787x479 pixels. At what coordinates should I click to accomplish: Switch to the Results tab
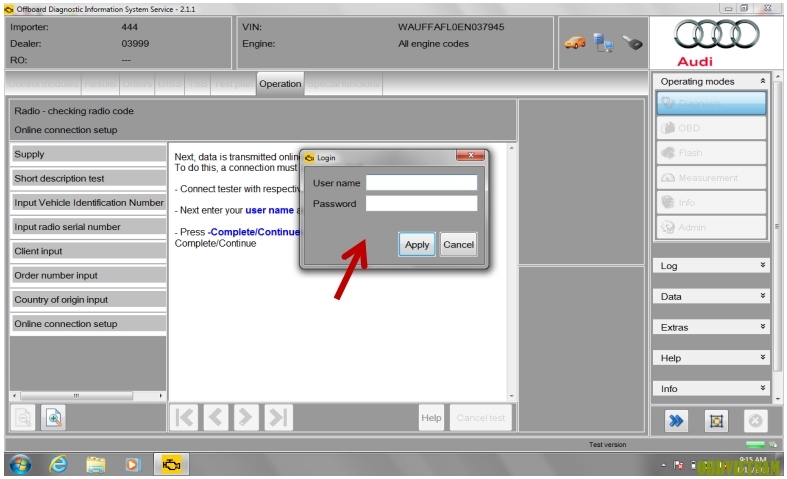[x=100, y=84]
